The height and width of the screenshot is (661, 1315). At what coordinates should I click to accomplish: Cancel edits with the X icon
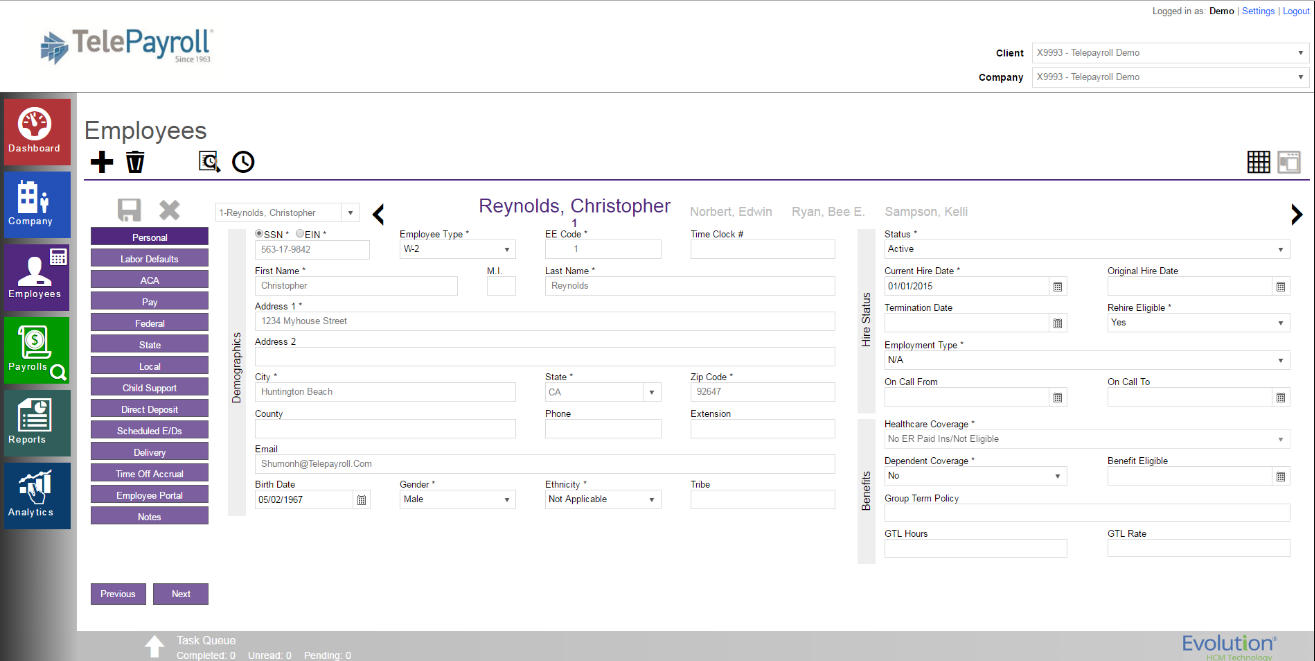coord(169,209)
